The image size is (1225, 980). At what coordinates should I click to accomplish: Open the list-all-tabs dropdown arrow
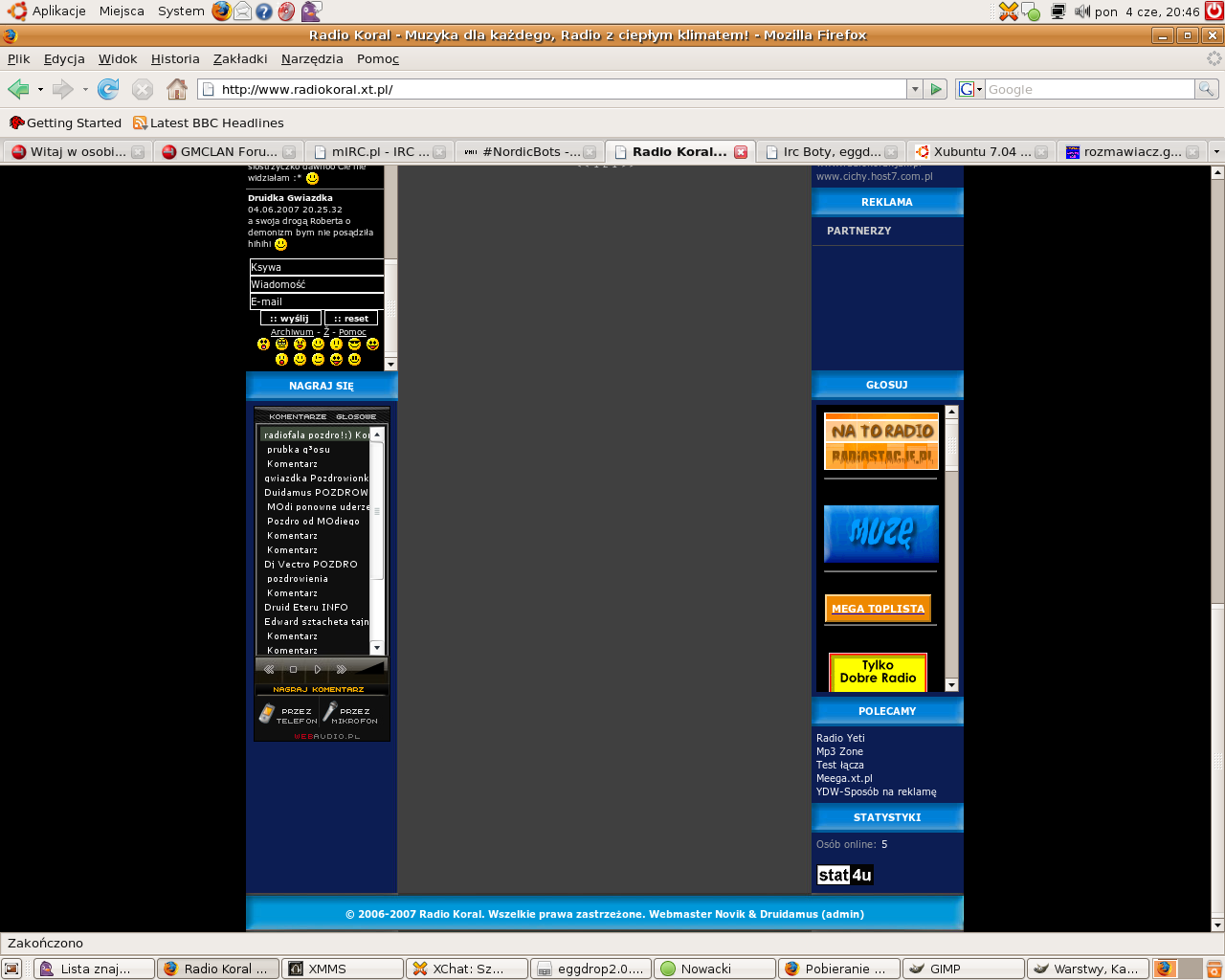tap(1216, 151)
